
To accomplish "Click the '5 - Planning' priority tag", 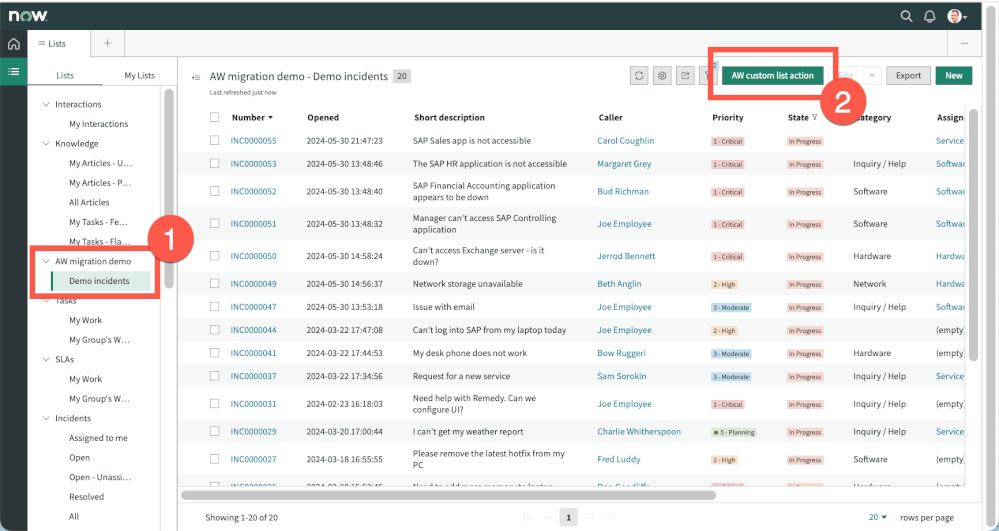I will point(734,432).
